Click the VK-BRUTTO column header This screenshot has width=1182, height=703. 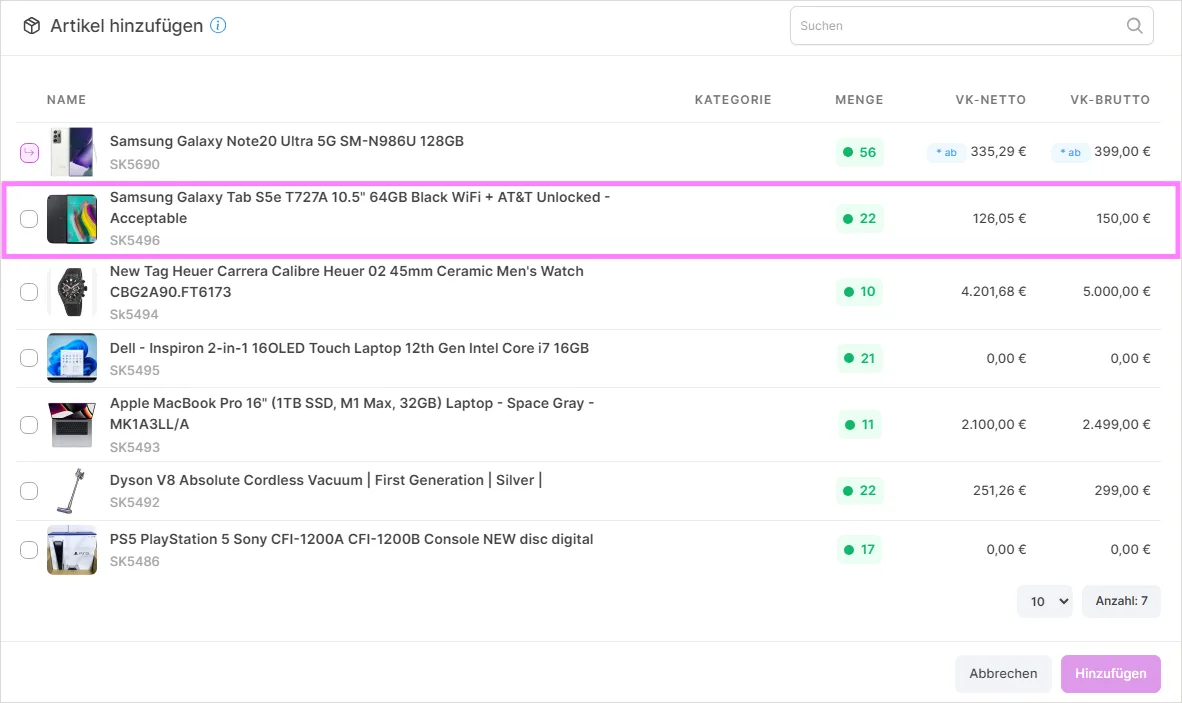tap(1110, 99)
